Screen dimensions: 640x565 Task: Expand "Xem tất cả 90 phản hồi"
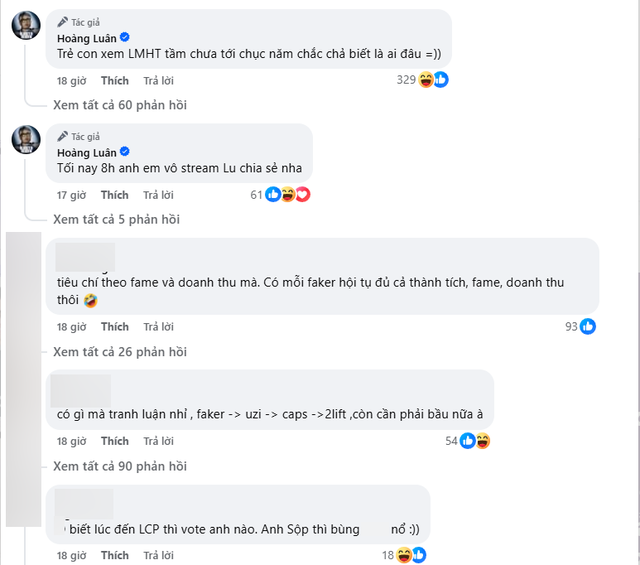119,466
